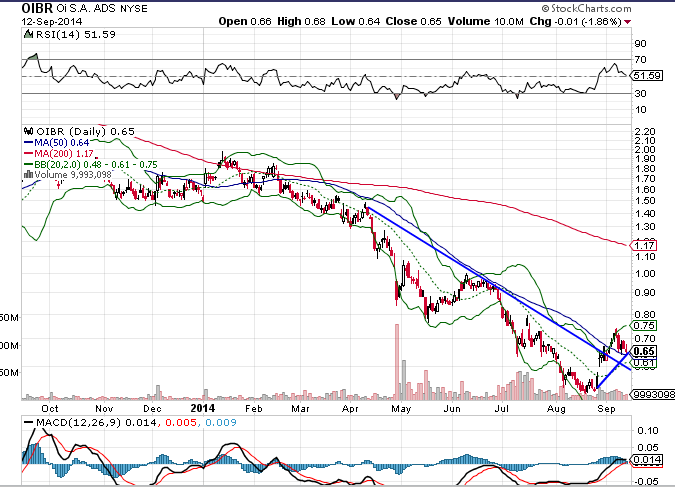Click the 51.59 RSI value tag
Image resolution: width=675 pixels, height=487 pixels.
point(647,76)
